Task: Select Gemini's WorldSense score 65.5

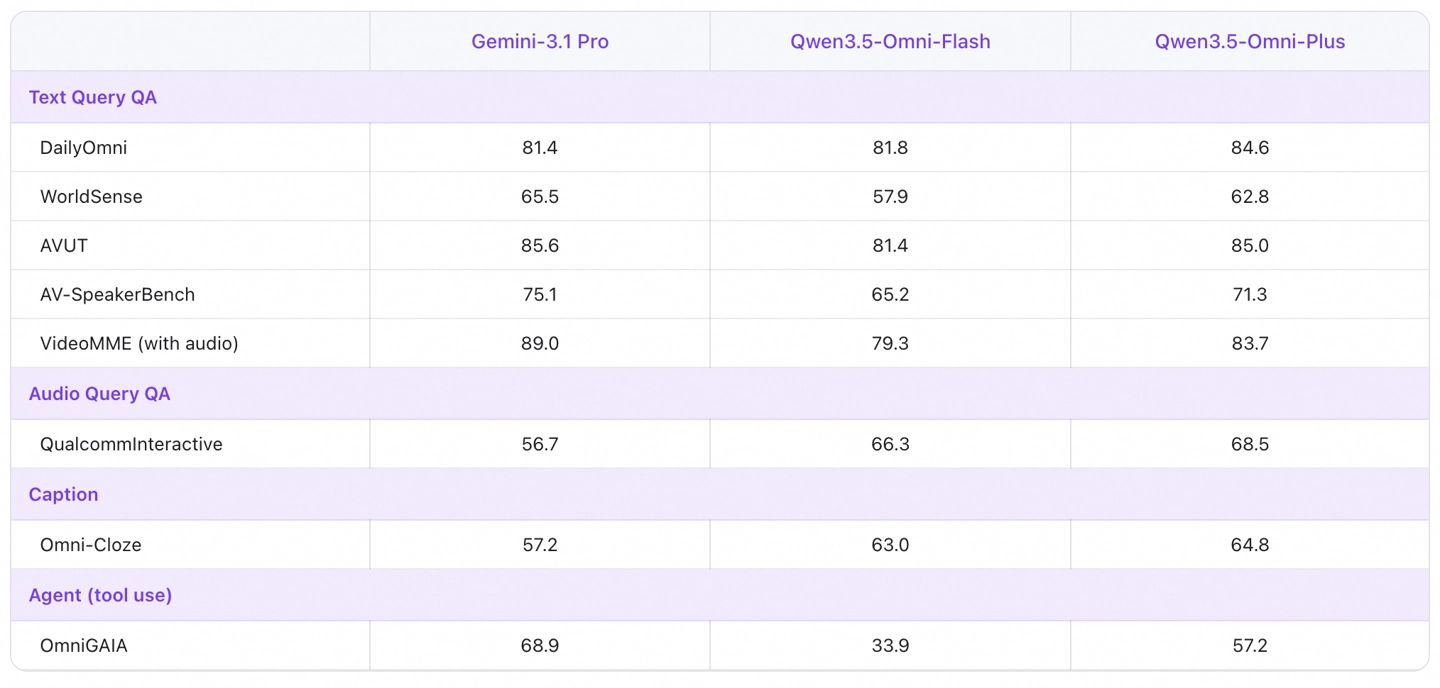Action: [540, 197]
